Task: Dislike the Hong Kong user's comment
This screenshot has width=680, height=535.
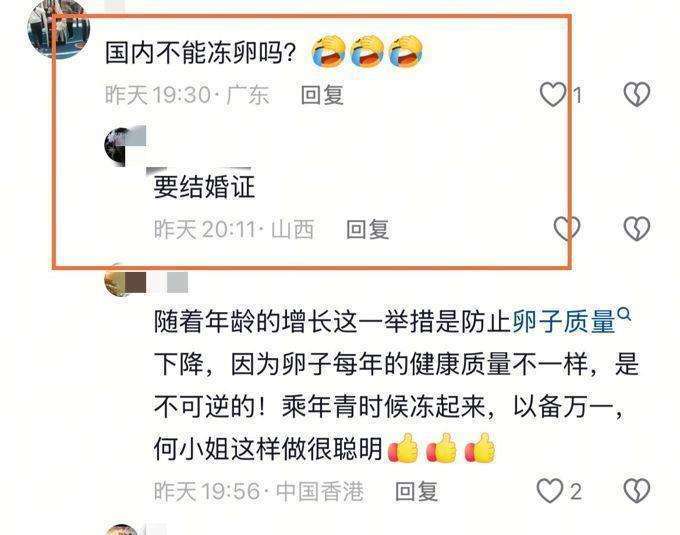Action: pos(637,491)
